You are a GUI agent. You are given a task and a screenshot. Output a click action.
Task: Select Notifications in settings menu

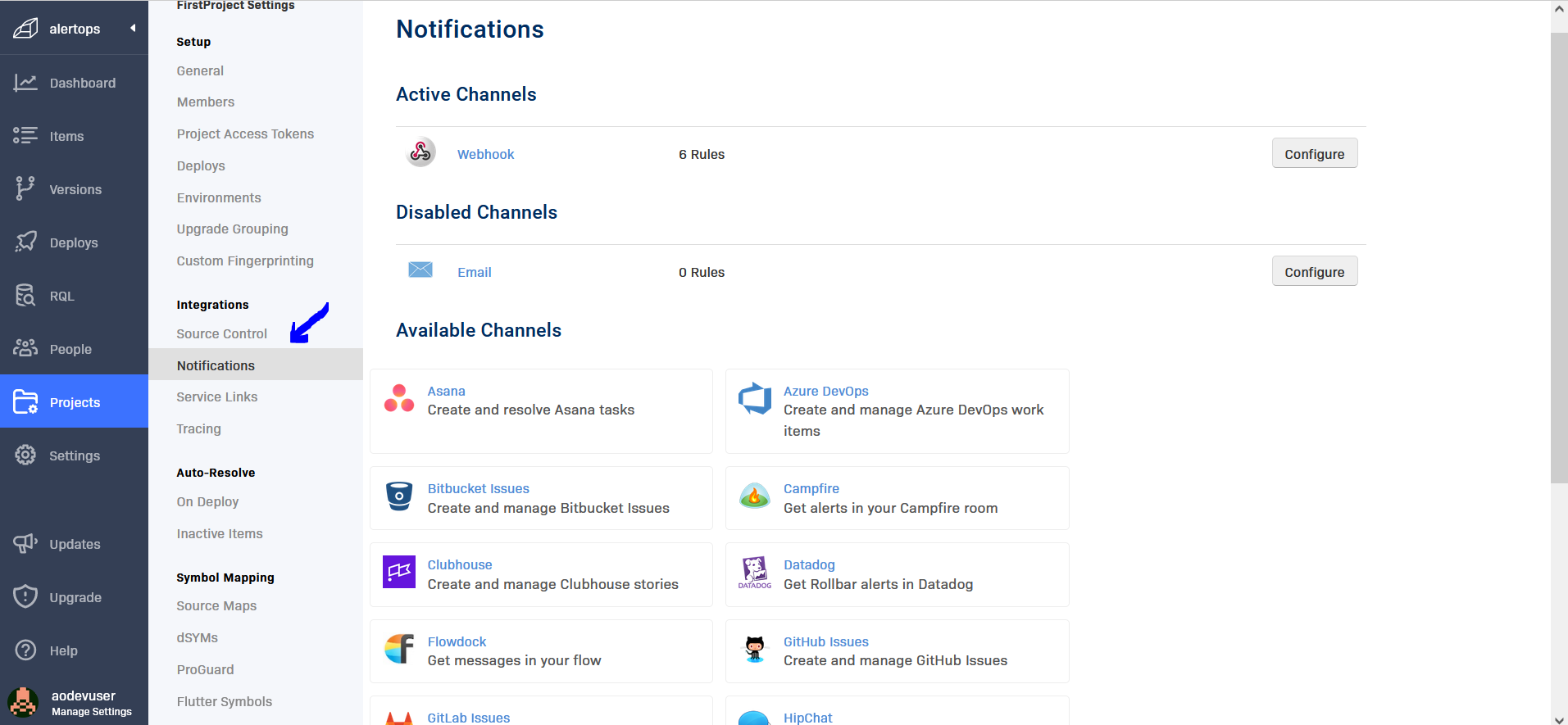pos(256,365)
